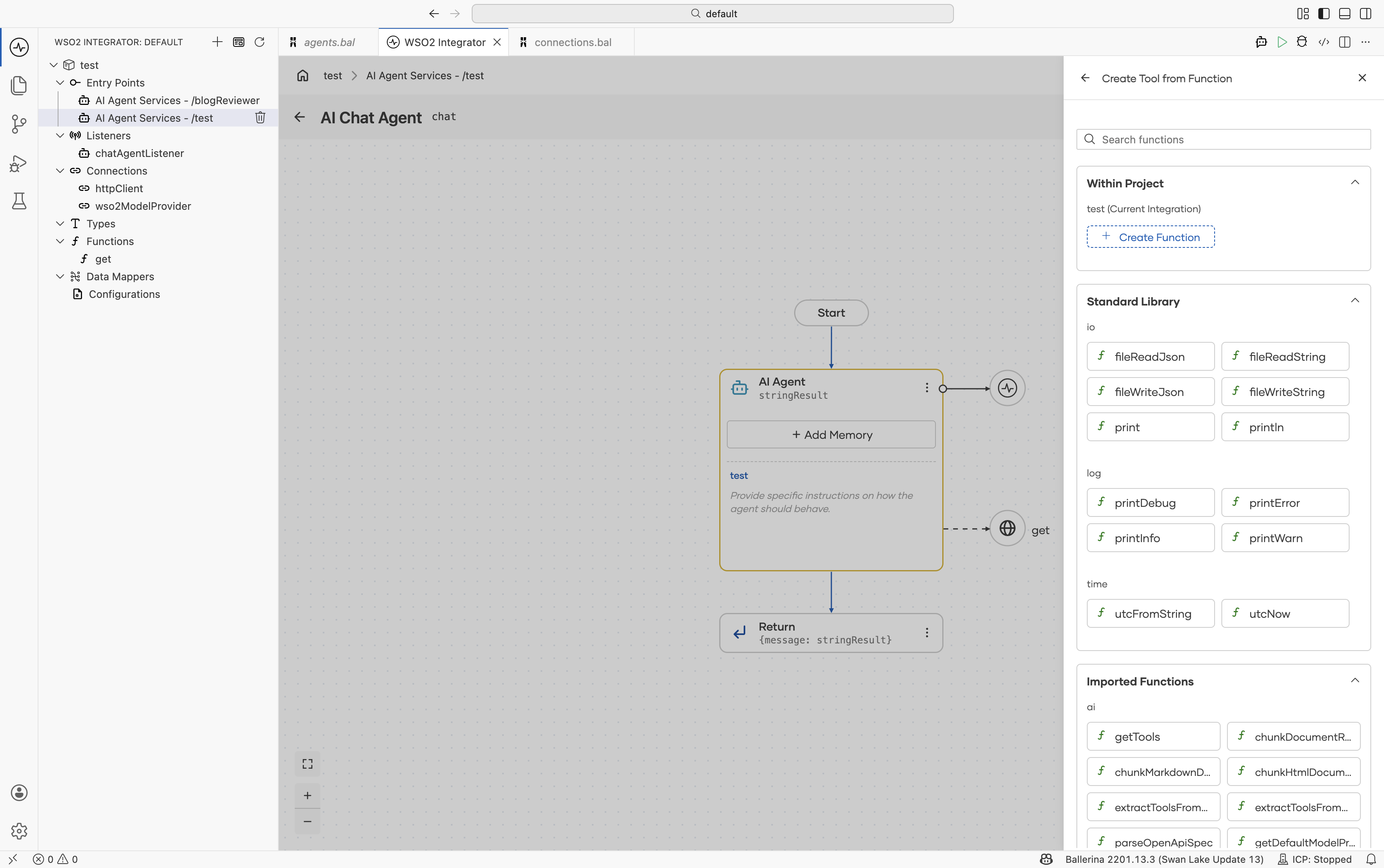Refresh the WSO2 Integrator project tree

(259, 42)
